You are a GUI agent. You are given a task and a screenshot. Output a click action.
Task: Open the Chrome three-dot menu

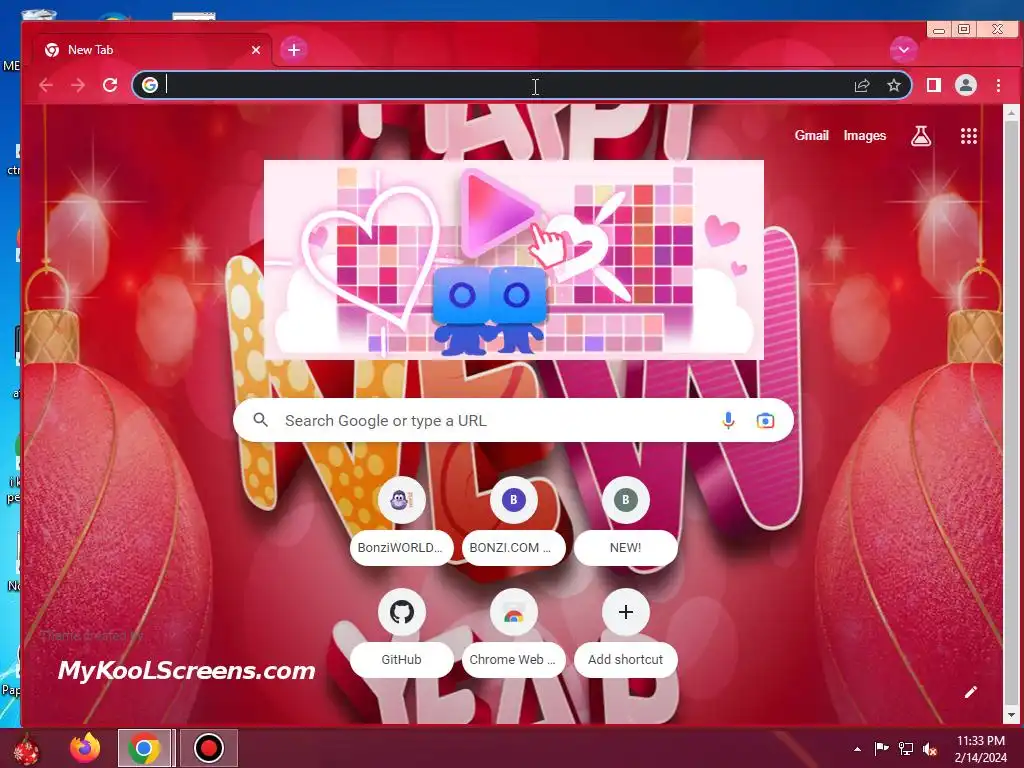(x=999, y=85)
